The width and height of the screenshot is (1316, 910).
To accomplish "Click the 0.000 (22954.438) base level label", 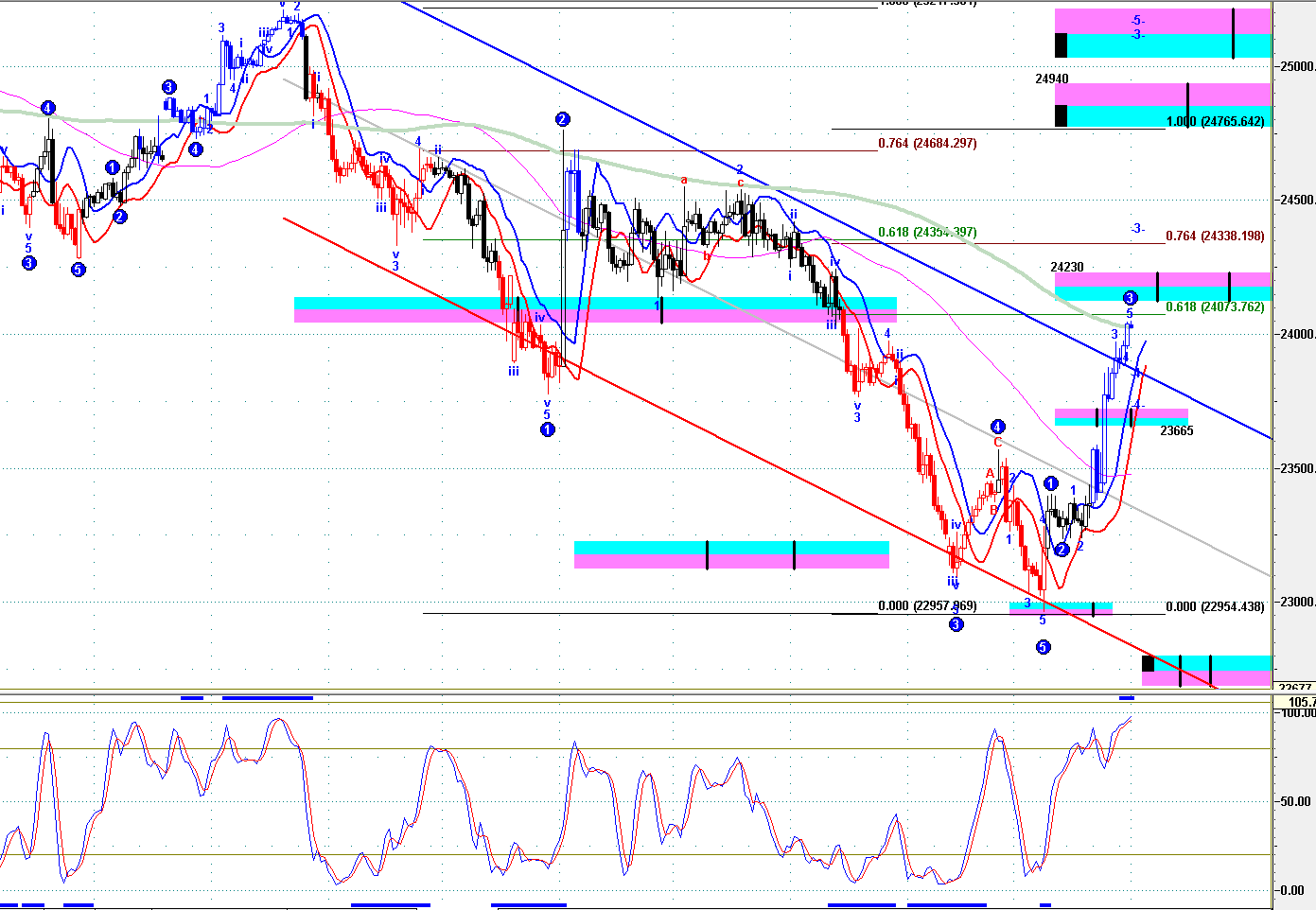I will 1215,607.
